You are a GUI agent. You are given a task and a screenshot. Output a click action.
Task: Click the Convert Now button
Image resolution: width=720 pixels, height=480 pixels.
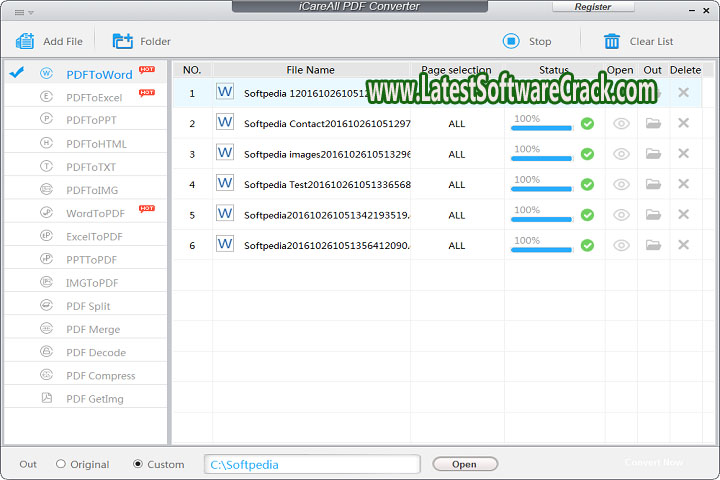pyautogui.click(x=654, y=463)
